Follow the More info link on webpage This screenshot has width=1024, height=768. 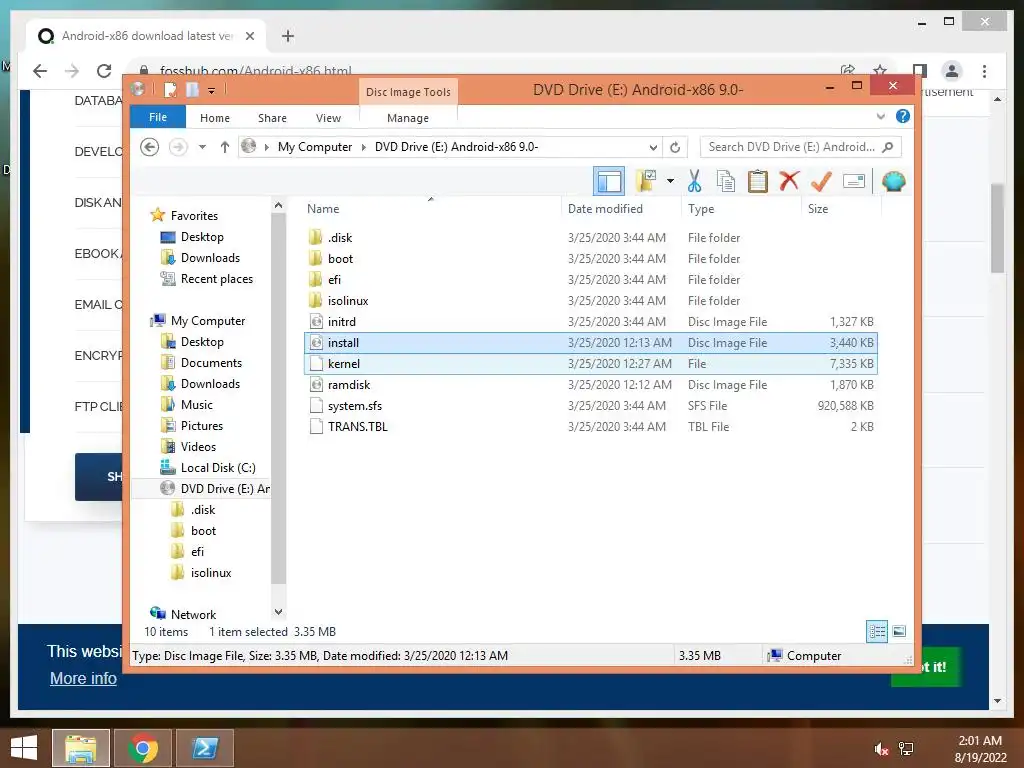point(83,678)
